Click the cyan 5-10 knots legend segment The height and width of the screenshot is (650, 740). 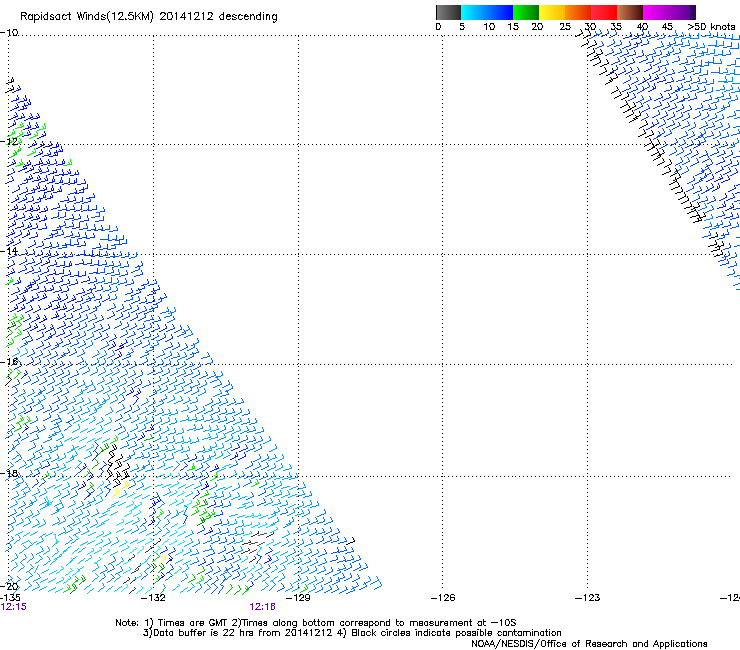point(474,12)
